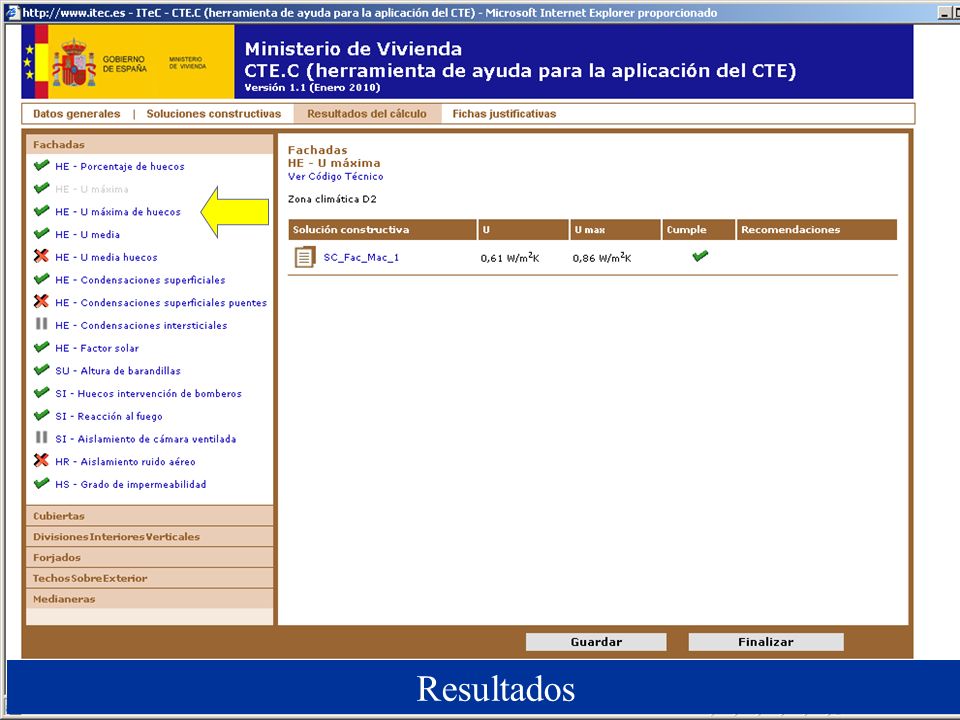The width and height of the screenshot is (960, 720).
Task: Click green check beside Huecos intervención de bomberos
Action: coord(42,392)
